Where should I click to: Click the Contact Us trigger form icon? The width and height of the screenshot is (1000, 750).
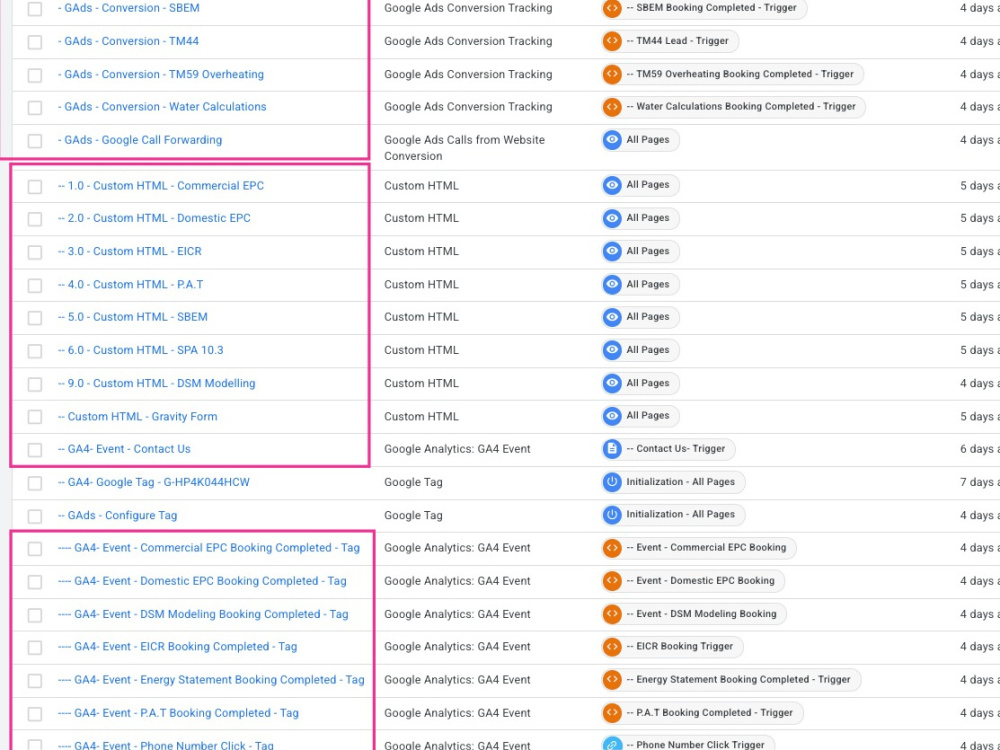(612, 449)
